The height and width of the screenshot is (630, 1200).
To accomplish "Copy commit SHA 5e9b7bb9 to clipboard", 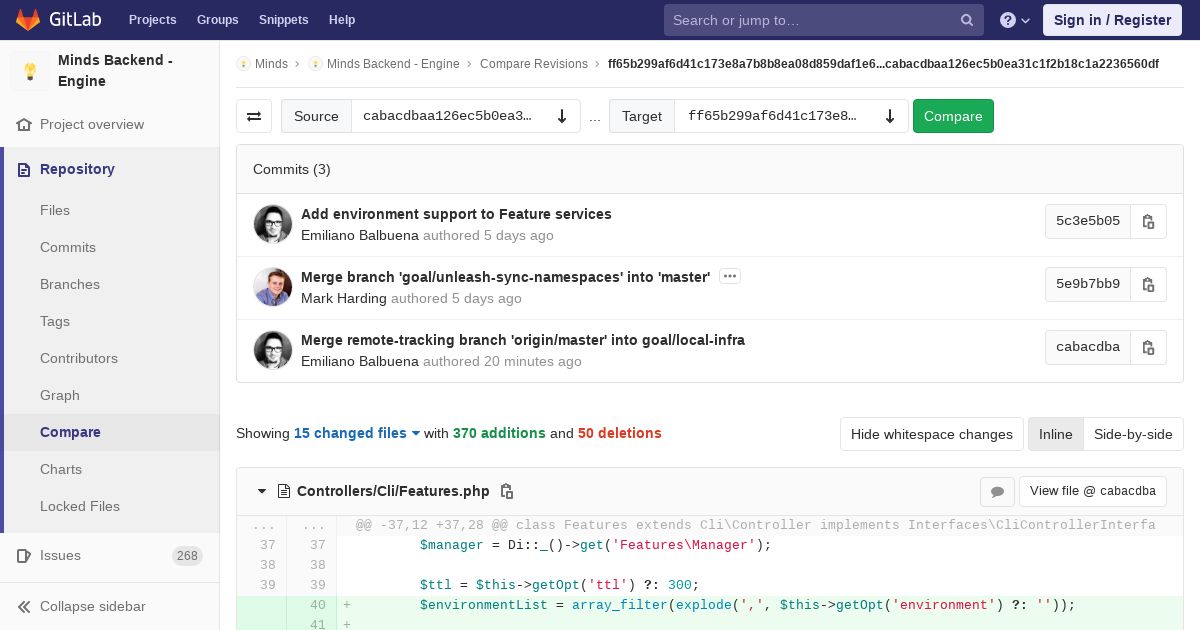I will pos(1148,284).
